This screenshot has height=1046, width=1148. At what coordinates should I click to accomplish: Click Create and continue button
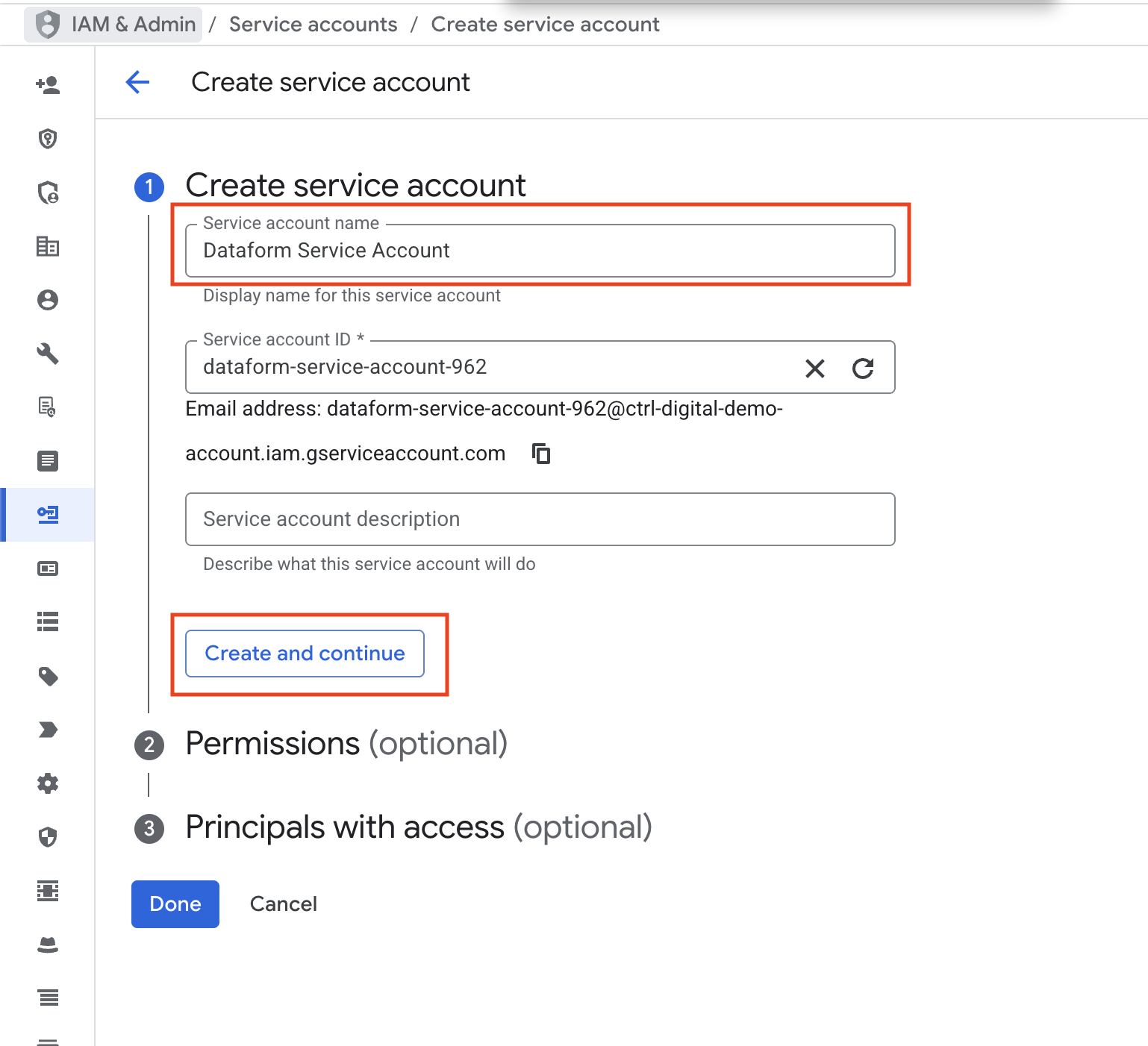click(x=305, y=654)
